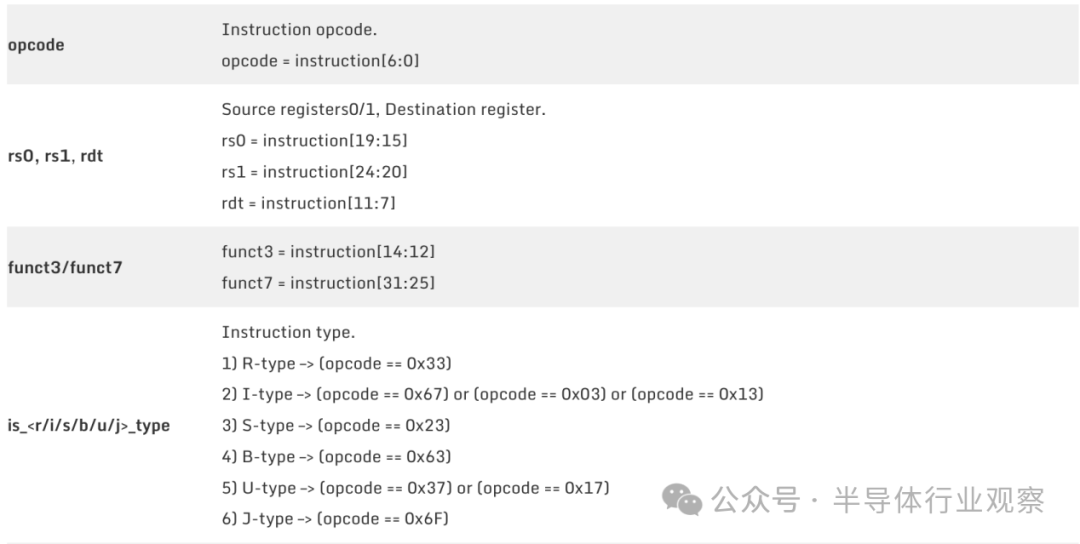1080x544 pixels.
Task: Click the I-type opcode definition line
Action: (492, 394)
